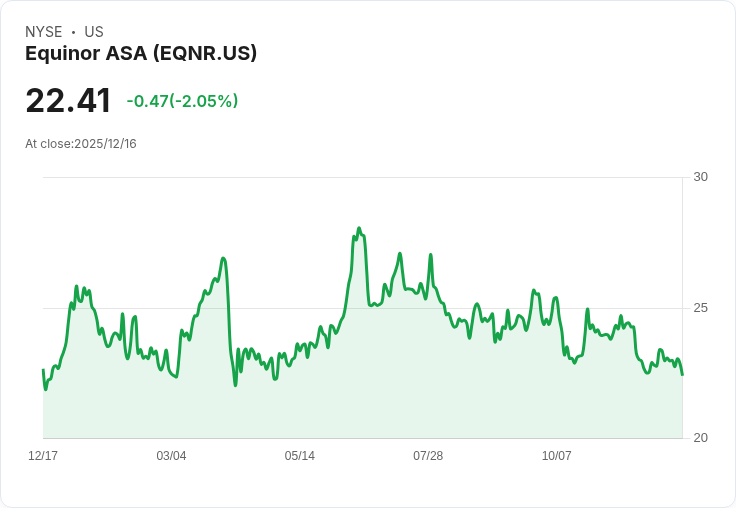The height and width of the screenshot is (508, 736).
Task: Click the 05/14 date axis label
Action: pos(299,455)
